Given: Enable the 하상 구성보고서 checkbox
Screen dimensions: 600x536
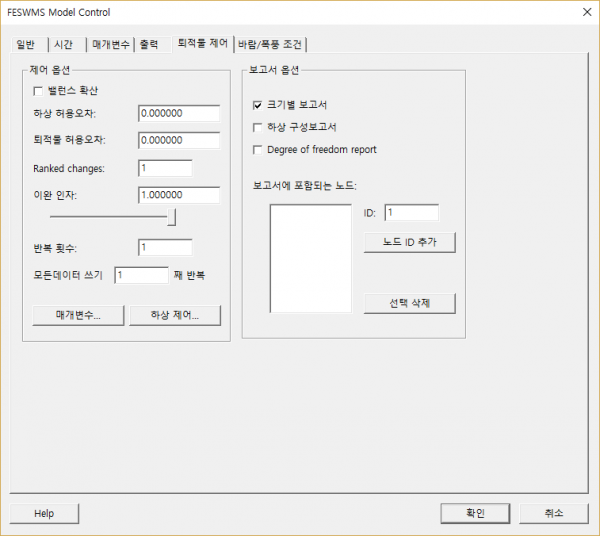Looking at the screenshot, I should click(x=258, y=127).
